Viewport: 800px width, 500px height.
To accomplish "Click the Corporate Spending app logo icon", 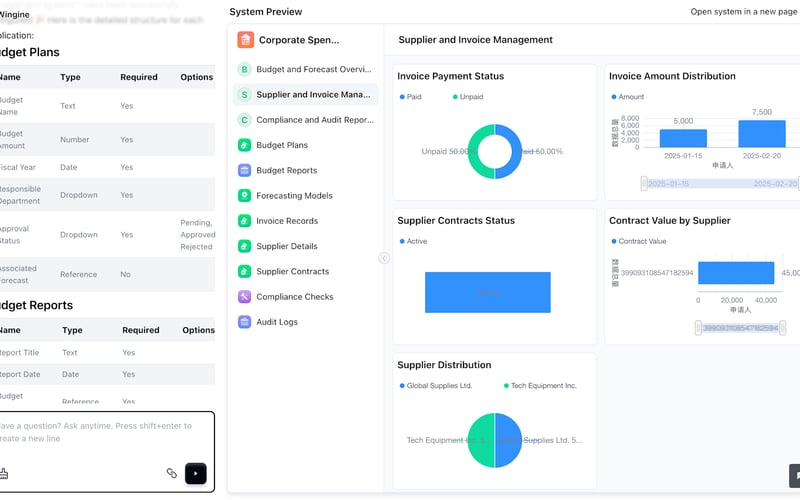I will [245, 40].
